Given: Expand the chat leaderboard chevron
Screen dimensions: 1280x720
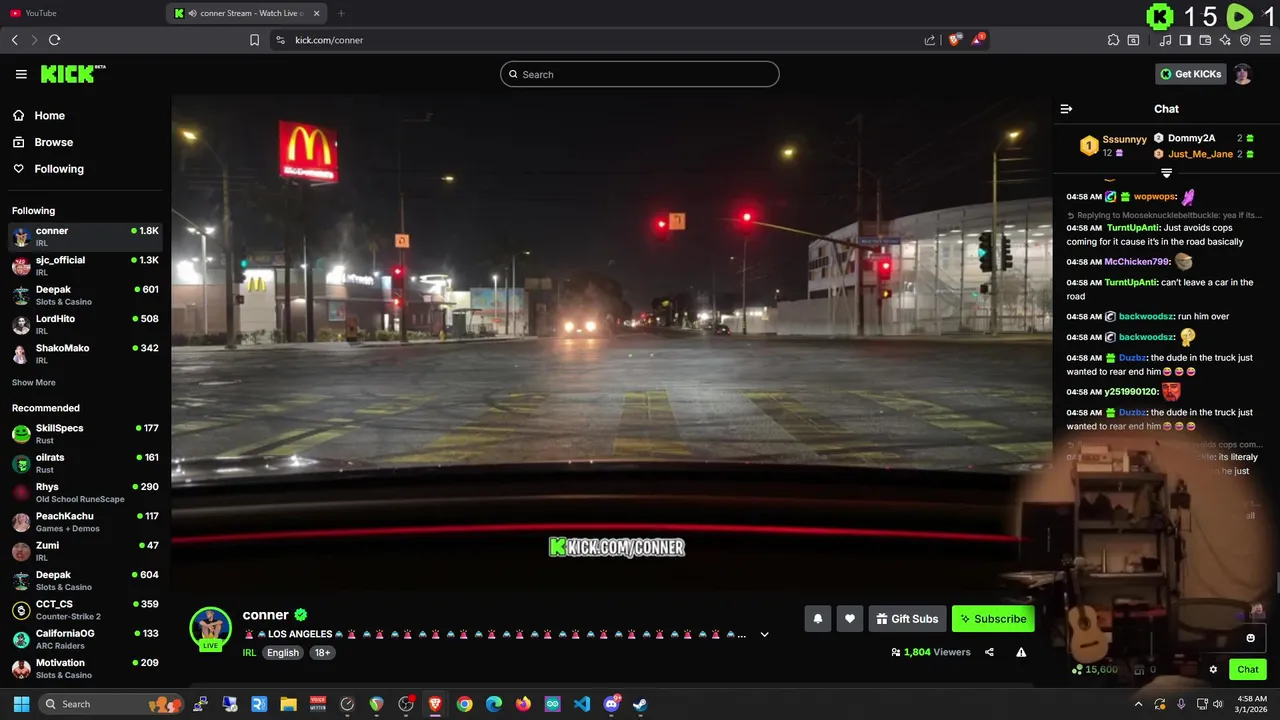Looking at the screenshot, I should pyautogui.click(x=1166, y=173).
